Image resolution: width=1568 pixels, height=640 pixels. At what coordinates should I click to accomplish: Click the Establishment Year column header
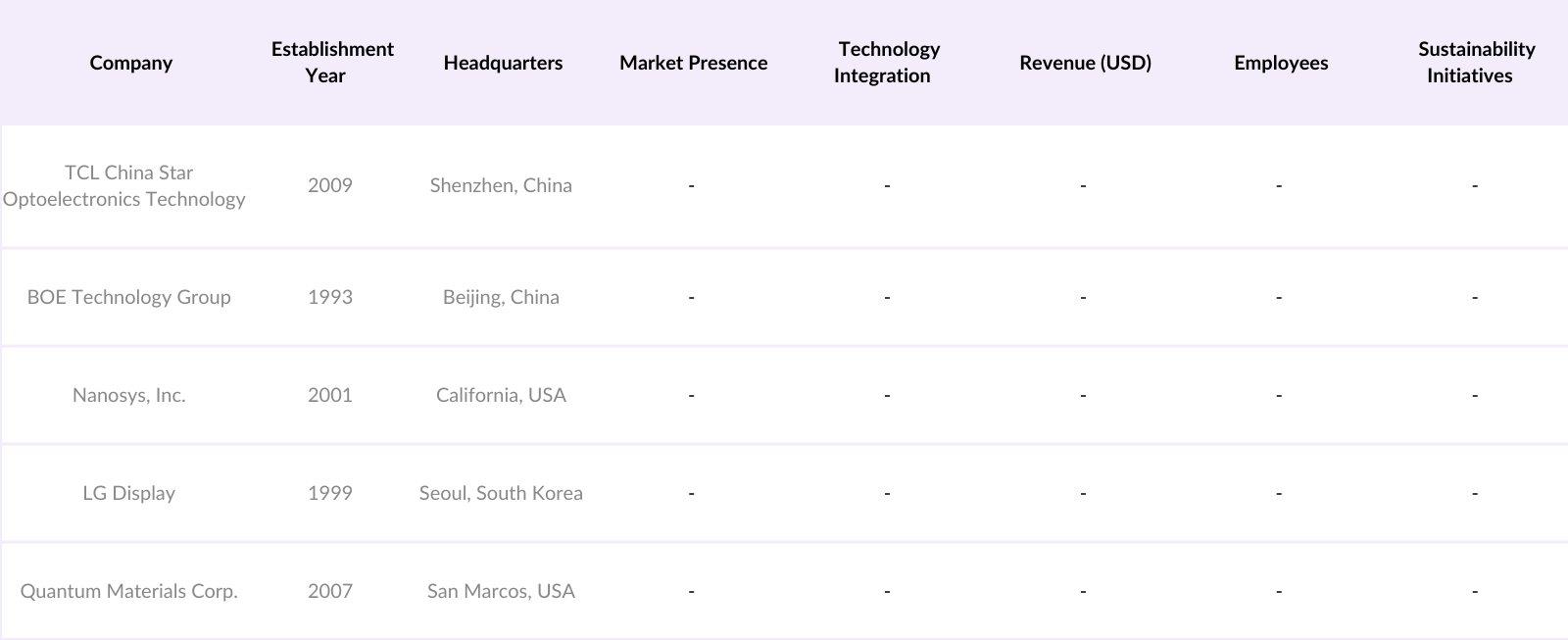(x=331, y=62)
